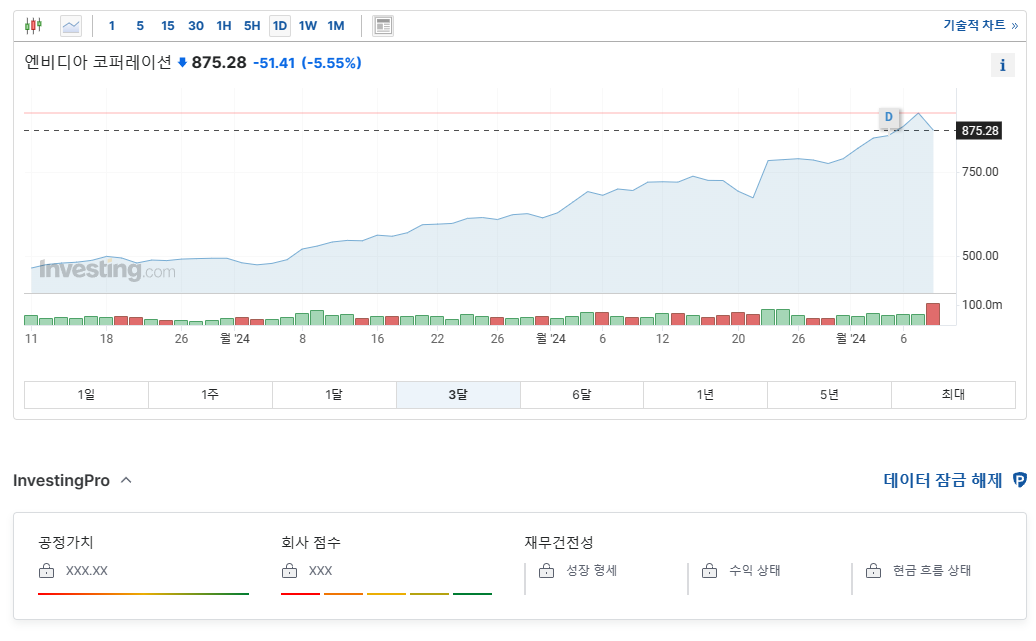
Task: Click the lock icon on 공정가치
Action: (x=44, y=570)
